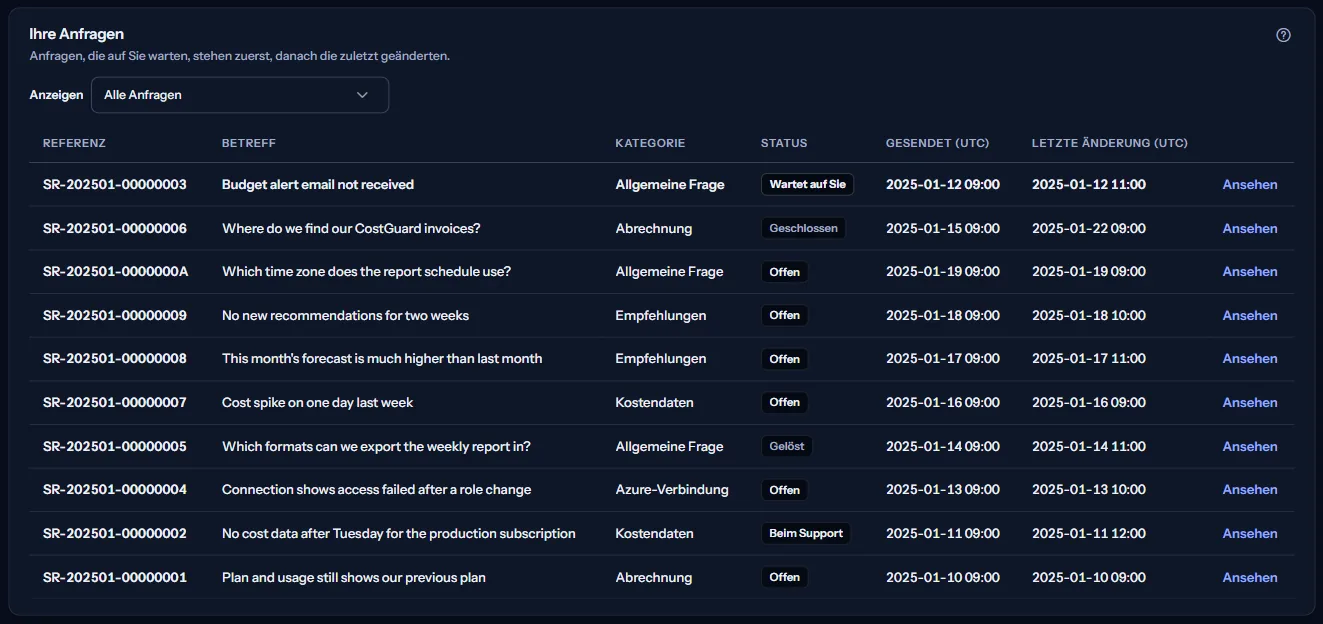The image size is (1323, 624).
Task: Click Ansehen for SR-202501-00000001
Action: [1250, 577]
